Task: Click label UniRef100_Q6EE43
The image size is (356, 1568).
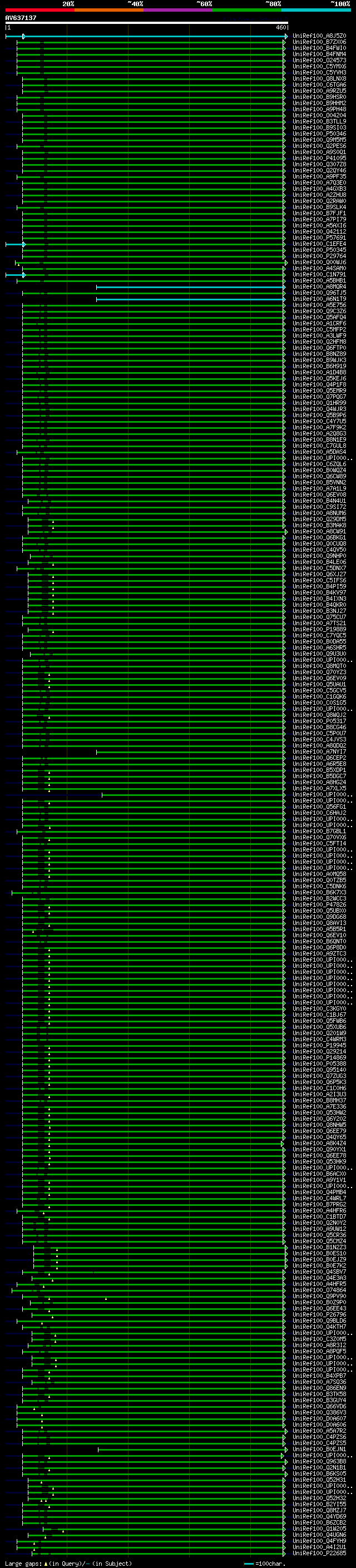Action: pos(319,1308)
